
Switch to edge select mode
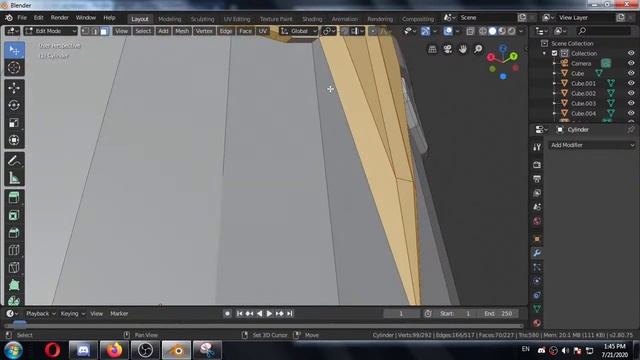click(95, 31)
